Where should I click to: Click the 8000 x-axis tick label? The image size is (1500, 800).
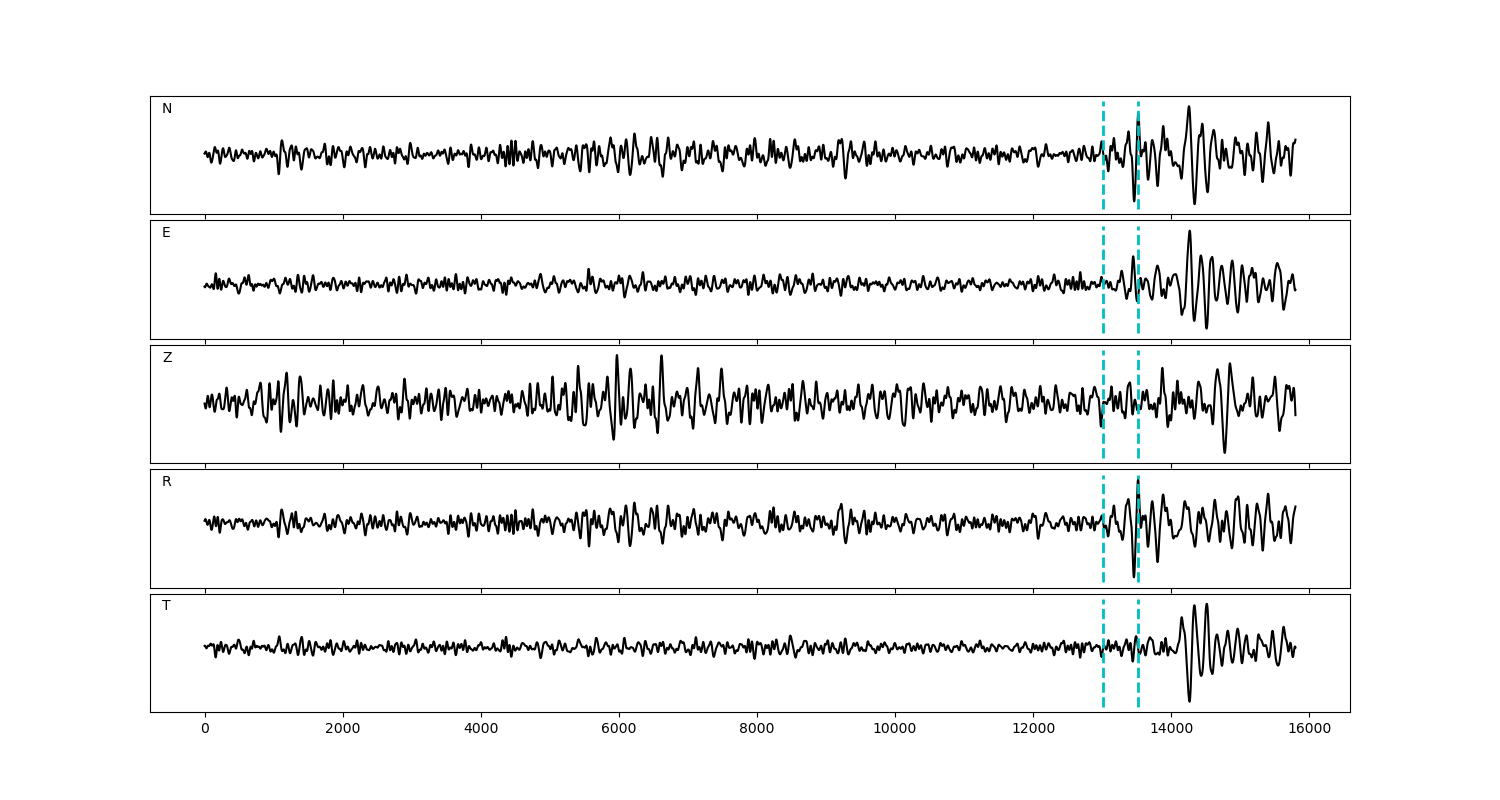point(757,729)
